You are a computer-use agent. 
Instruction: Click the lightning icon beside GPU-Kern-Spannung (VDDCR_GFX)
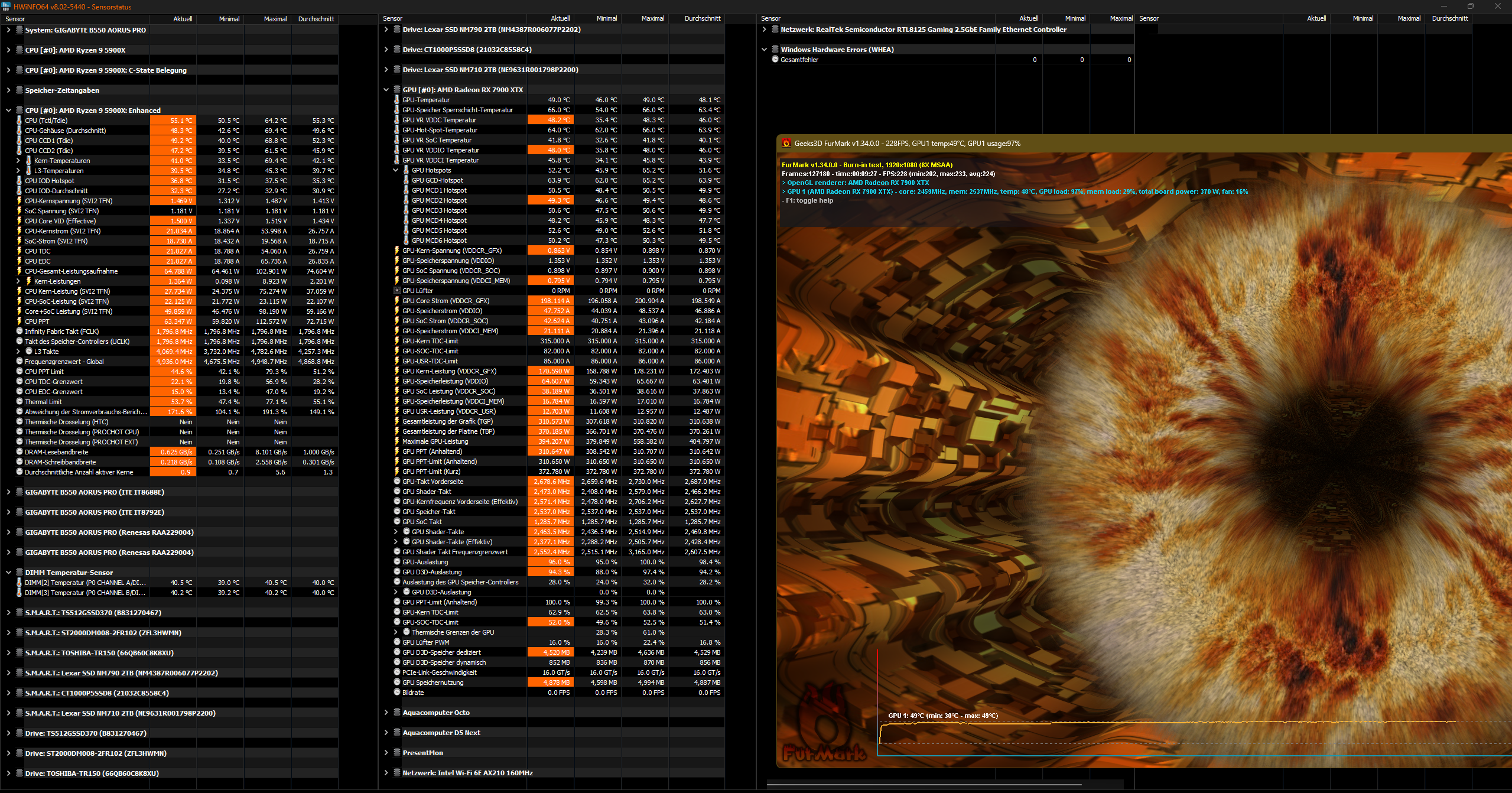tap(397, 251)
